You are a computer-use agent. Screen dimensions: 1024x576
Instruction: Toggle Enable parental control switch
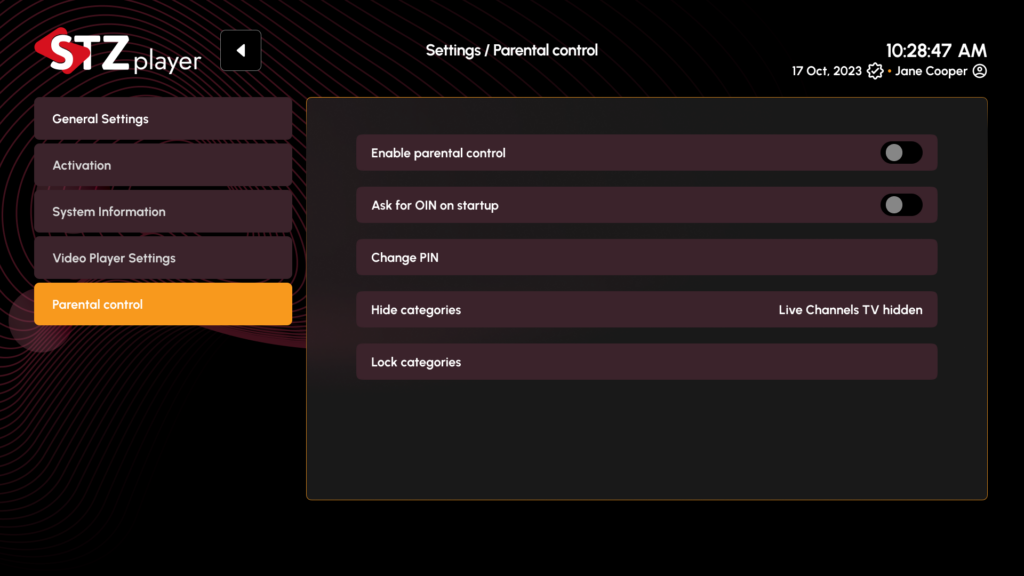[901, 153]
